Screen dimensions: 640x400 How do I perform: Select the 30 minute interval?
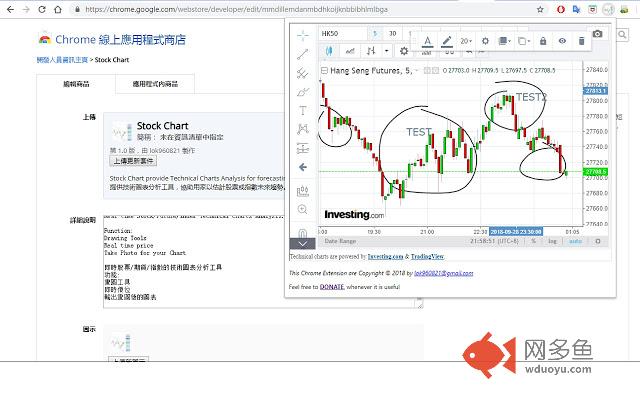(392, 33)
